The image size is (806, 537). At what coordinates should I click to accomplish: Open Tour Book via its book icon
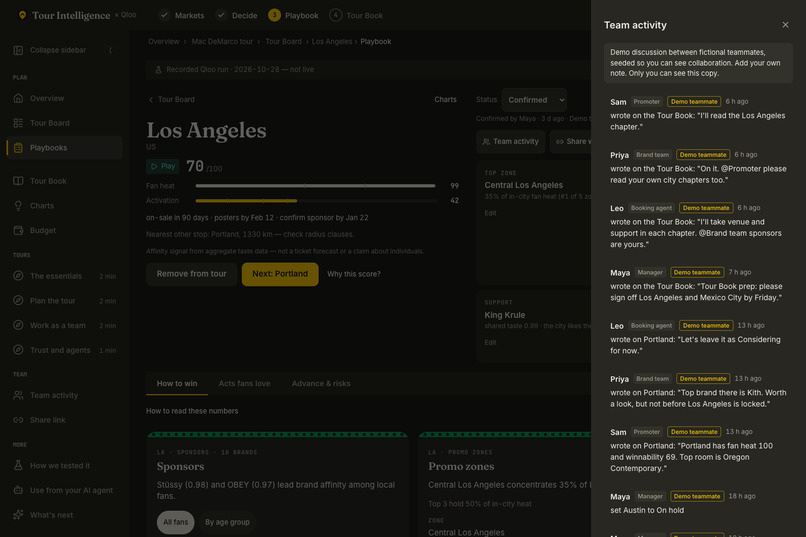pos(19,181)
